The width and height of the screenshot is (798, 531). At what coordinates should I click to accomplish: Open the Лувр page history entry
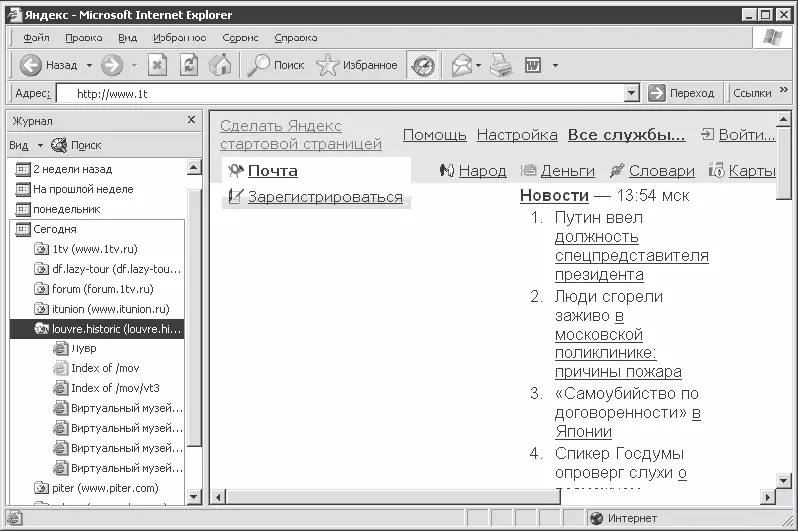pyautogui.click(x=75, y=349)
